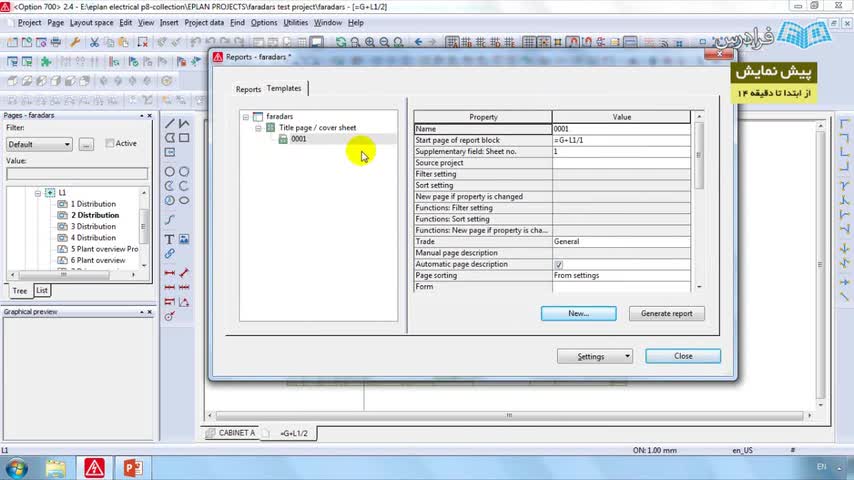The width and height of the screenshot is (854, 480).
Task: Select the 0001 template tree item
Action: point(298,139)
